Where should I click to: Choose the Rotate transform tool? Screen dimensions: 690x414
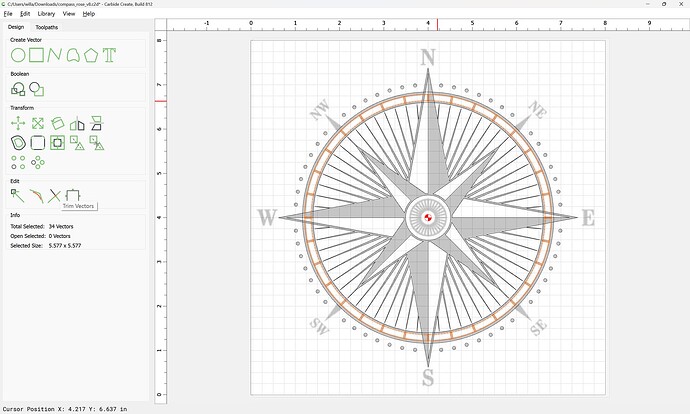[x=57, y=123]
